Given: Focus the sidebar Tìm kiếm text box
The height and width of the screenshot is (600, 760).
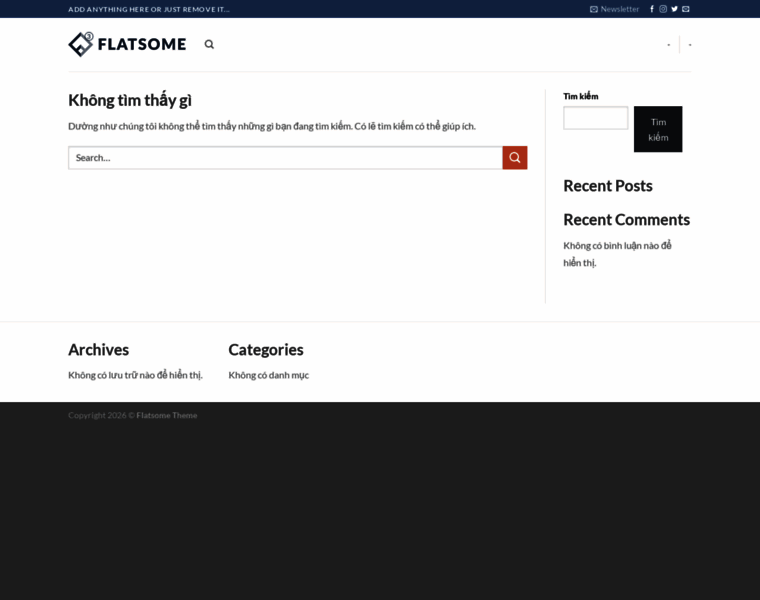Looking at the screenshot, I should coord(595,118).
